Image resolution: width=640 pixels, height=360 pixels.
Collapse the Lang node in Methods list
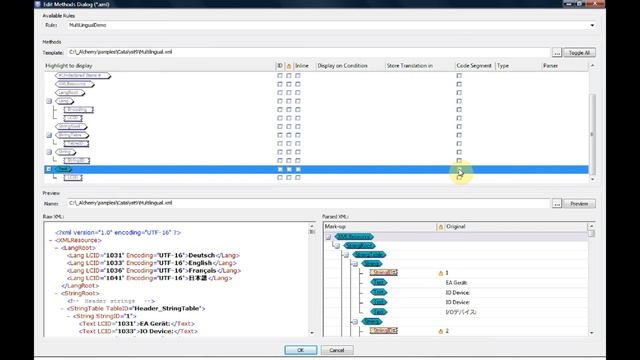tap(49, 101)
